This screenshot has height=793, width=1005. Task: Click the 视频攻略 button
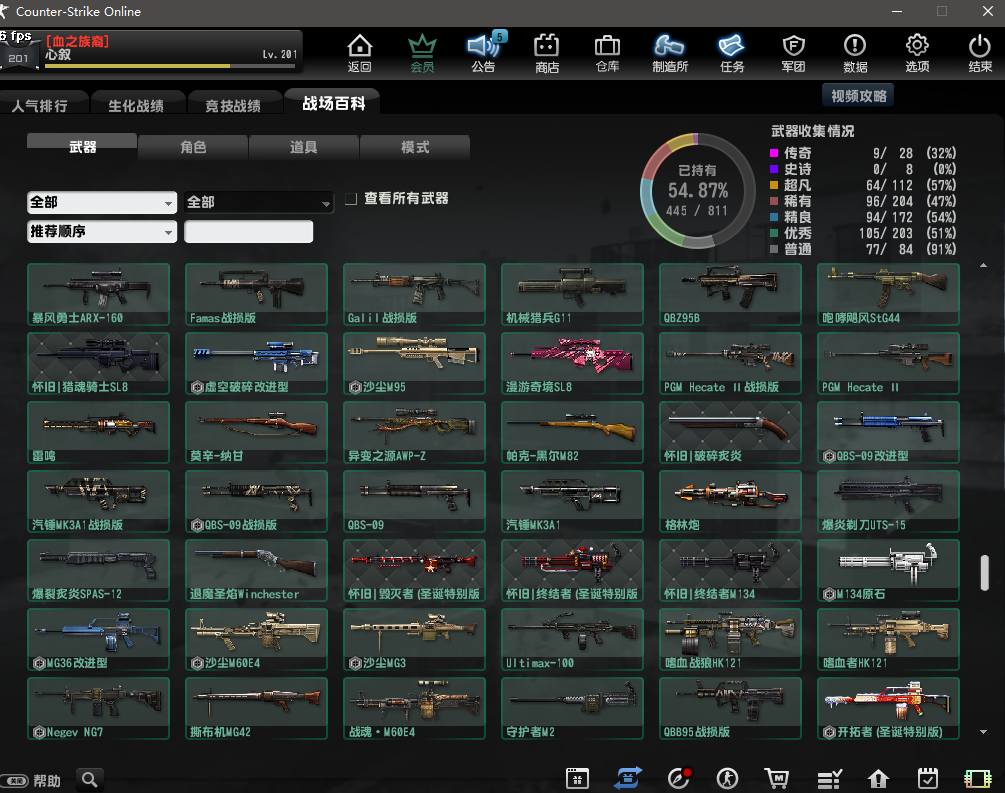pyautogui.click(x=858, y=96)
